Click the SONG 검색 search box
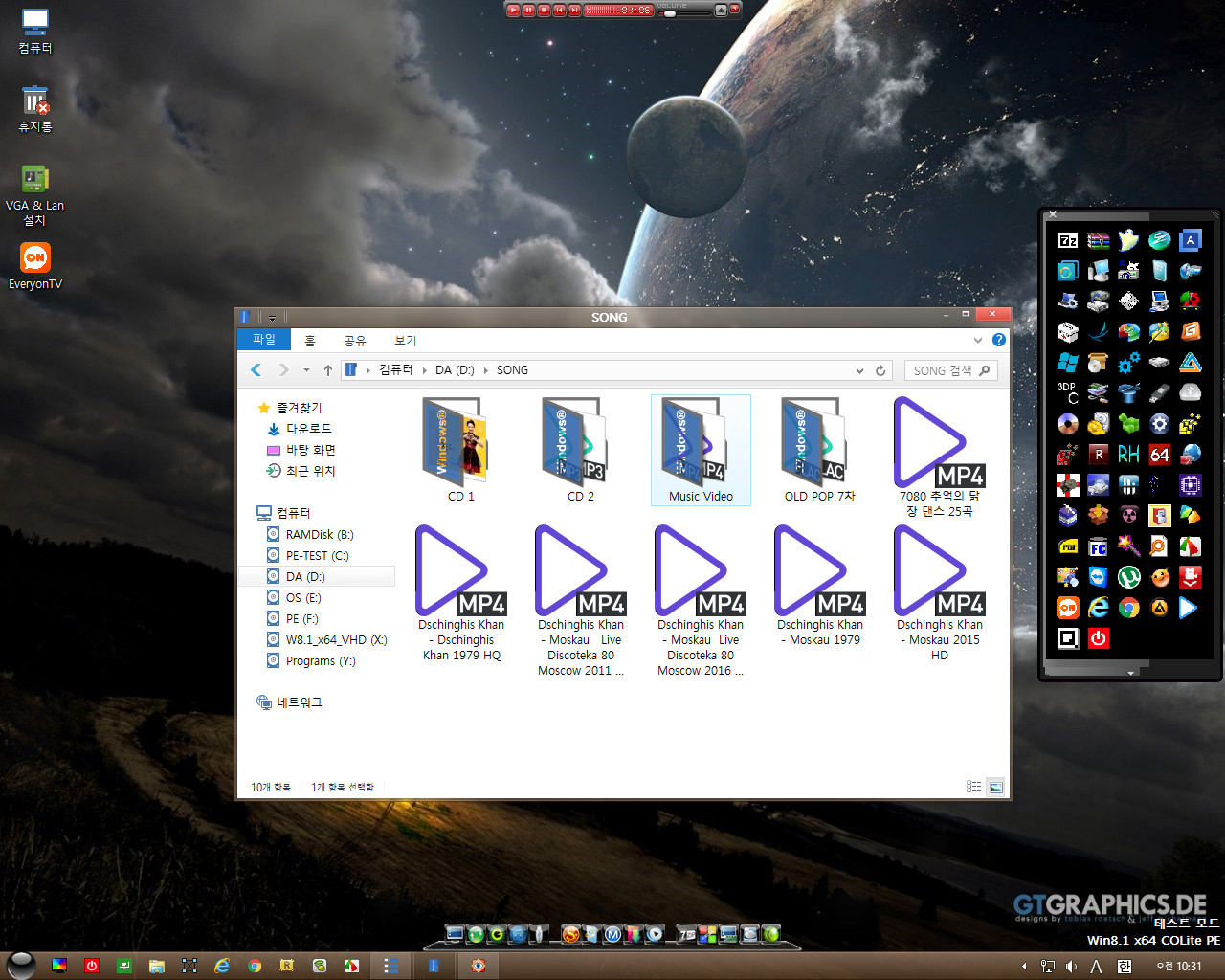This screenshot has height=980, width=1225. point(950,370)
